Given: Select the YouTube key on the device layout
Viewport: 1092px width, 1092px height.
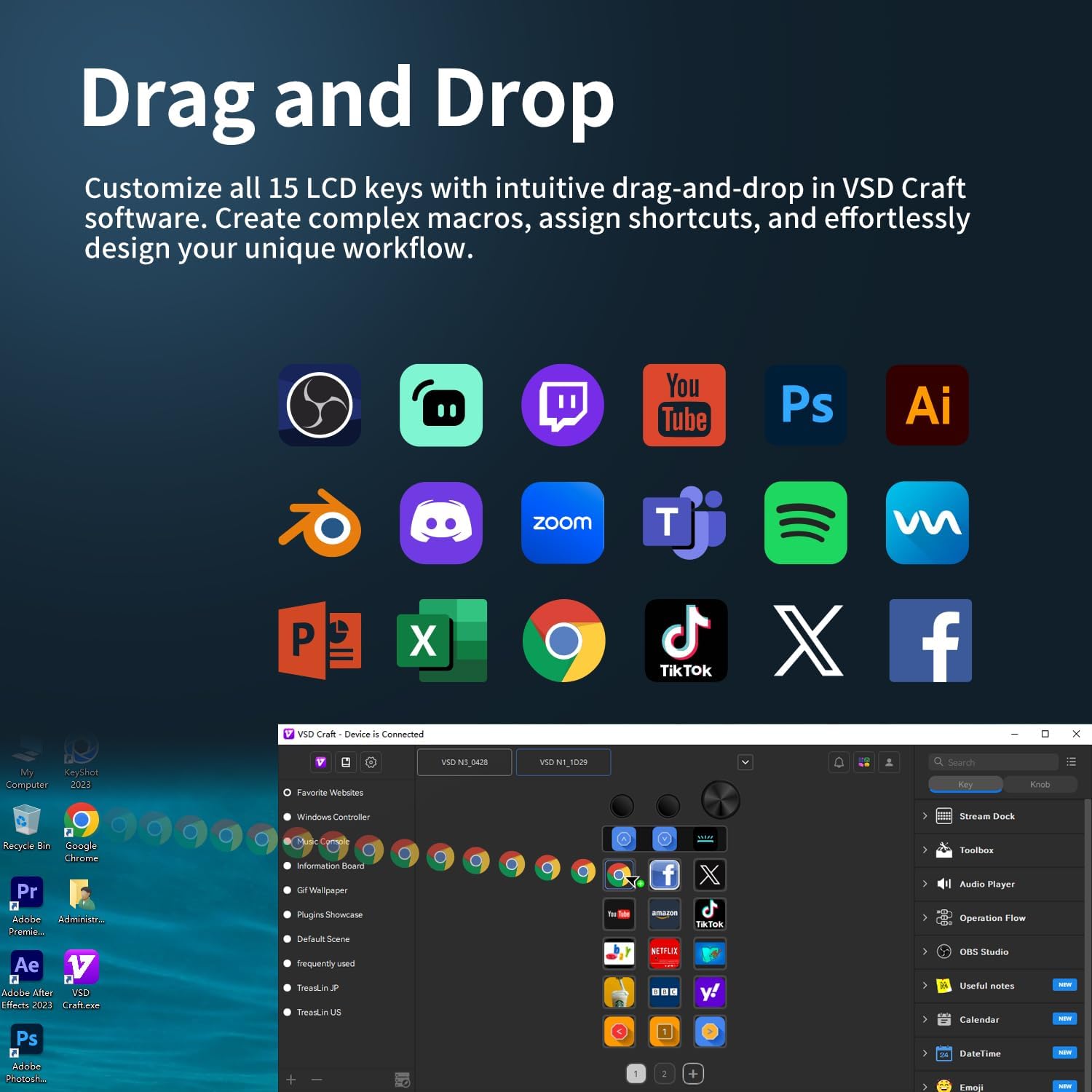Looking at the screenshot, I should click(620, 914).
